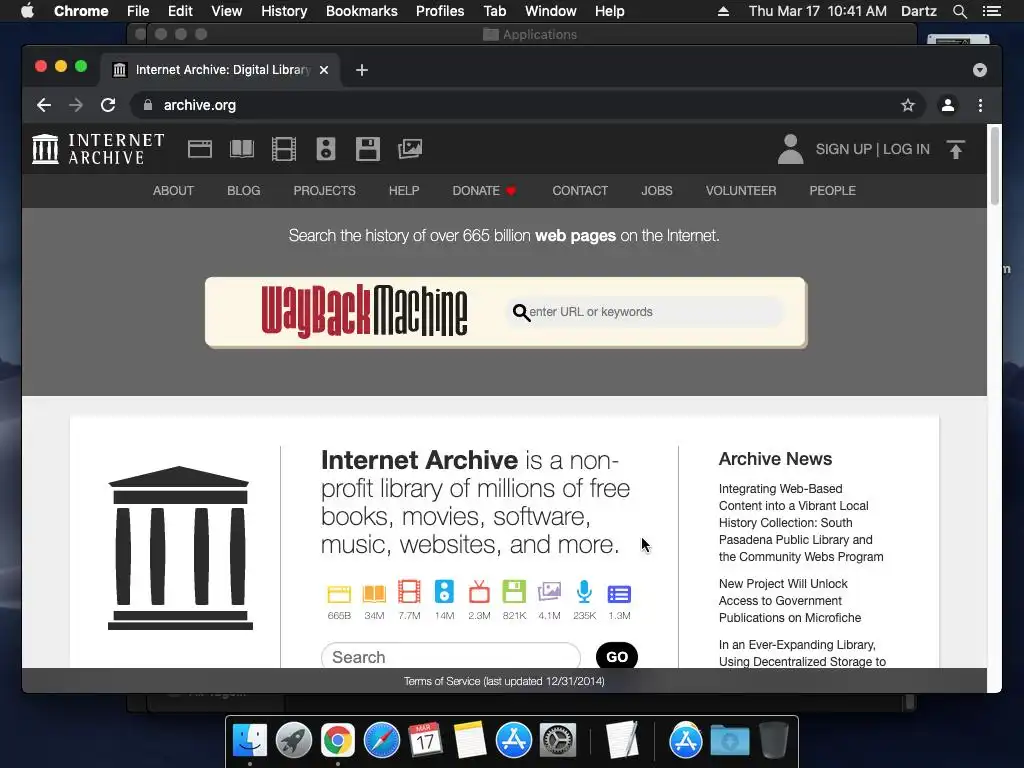Viewport: 1024px width, 768px height.
Task: Open the Government Publications on Microfiche article
Action: tap(790, 600)
